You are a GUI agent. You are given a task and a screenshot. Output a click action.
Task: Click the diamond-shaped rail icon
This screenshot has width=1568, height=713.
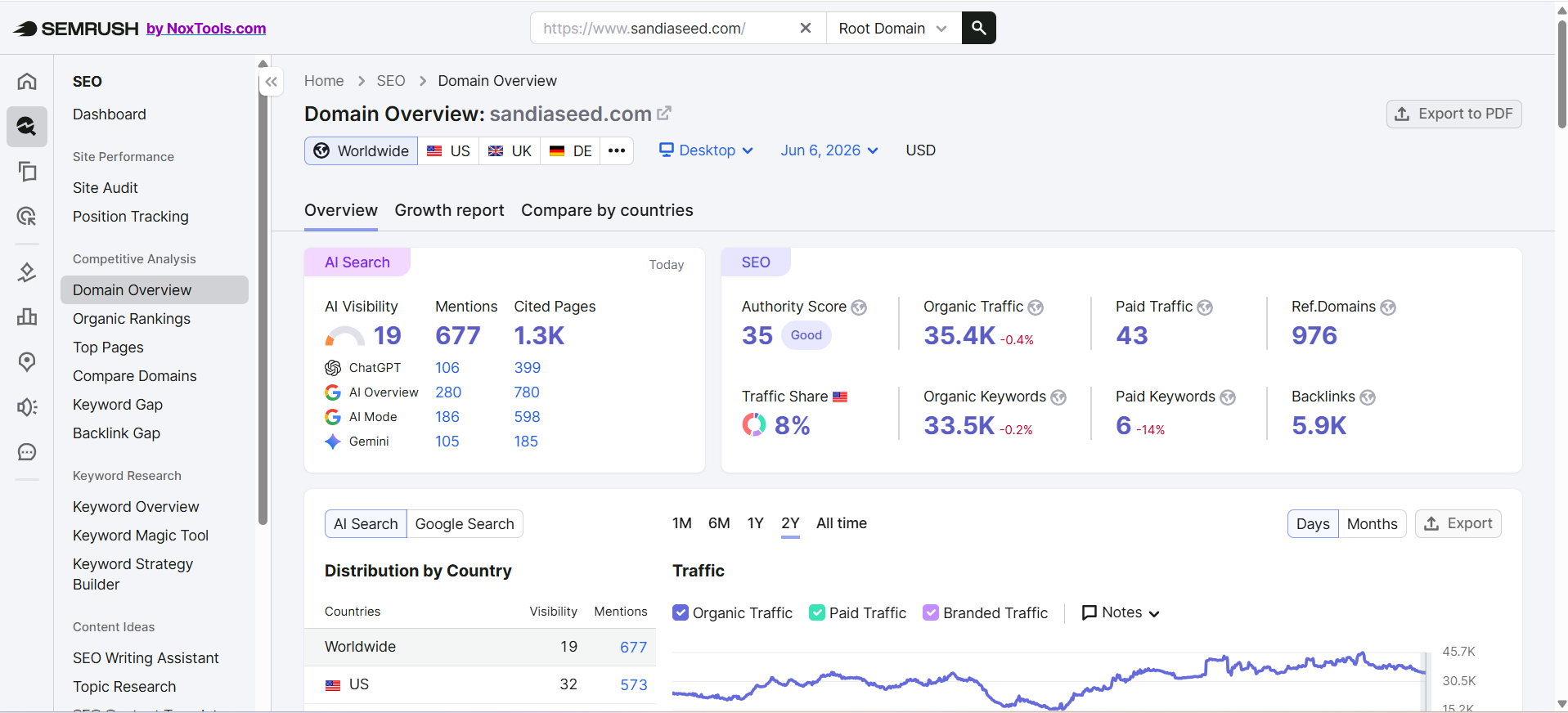(27, 272)
